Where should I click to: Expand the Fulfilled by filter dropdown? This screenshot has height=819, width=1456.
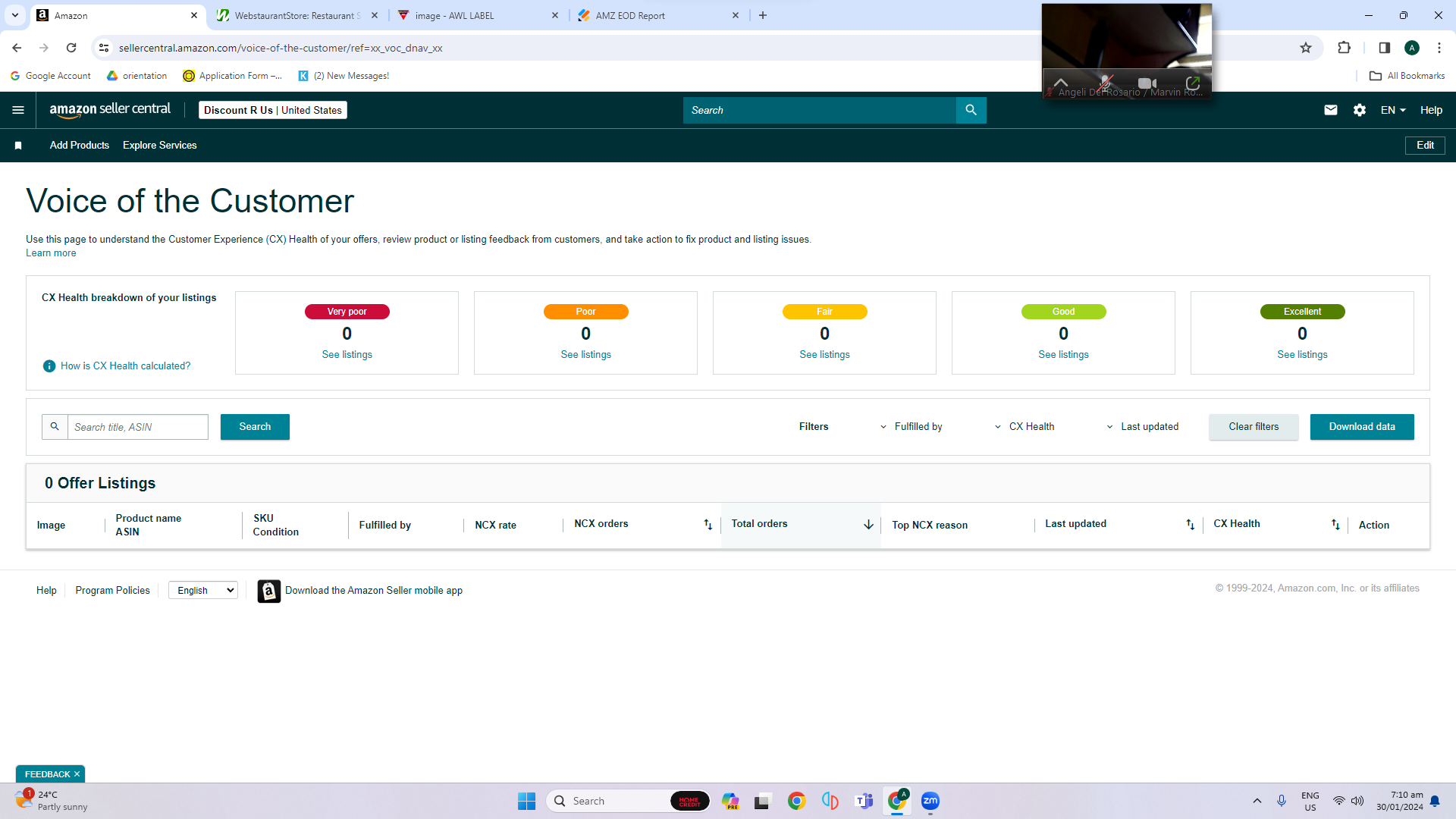click(912, 427)
